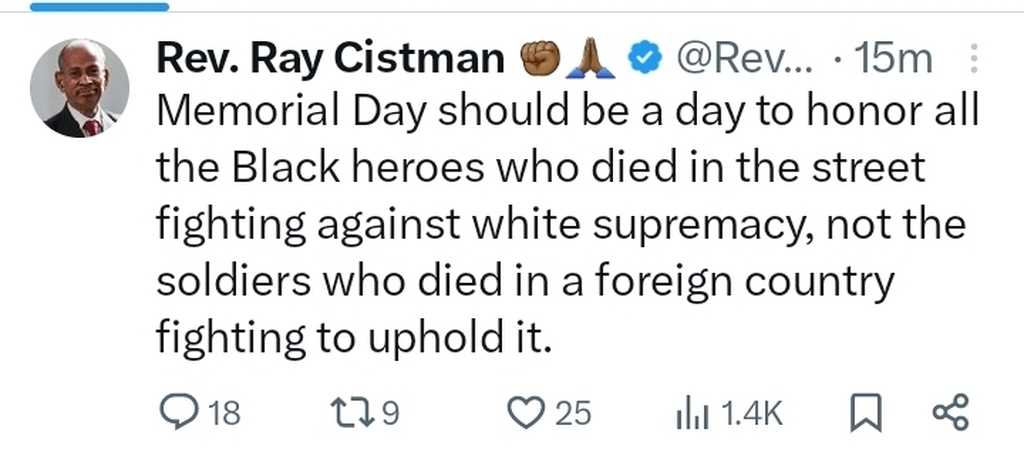Click the repost count of 9

(391, 413)
